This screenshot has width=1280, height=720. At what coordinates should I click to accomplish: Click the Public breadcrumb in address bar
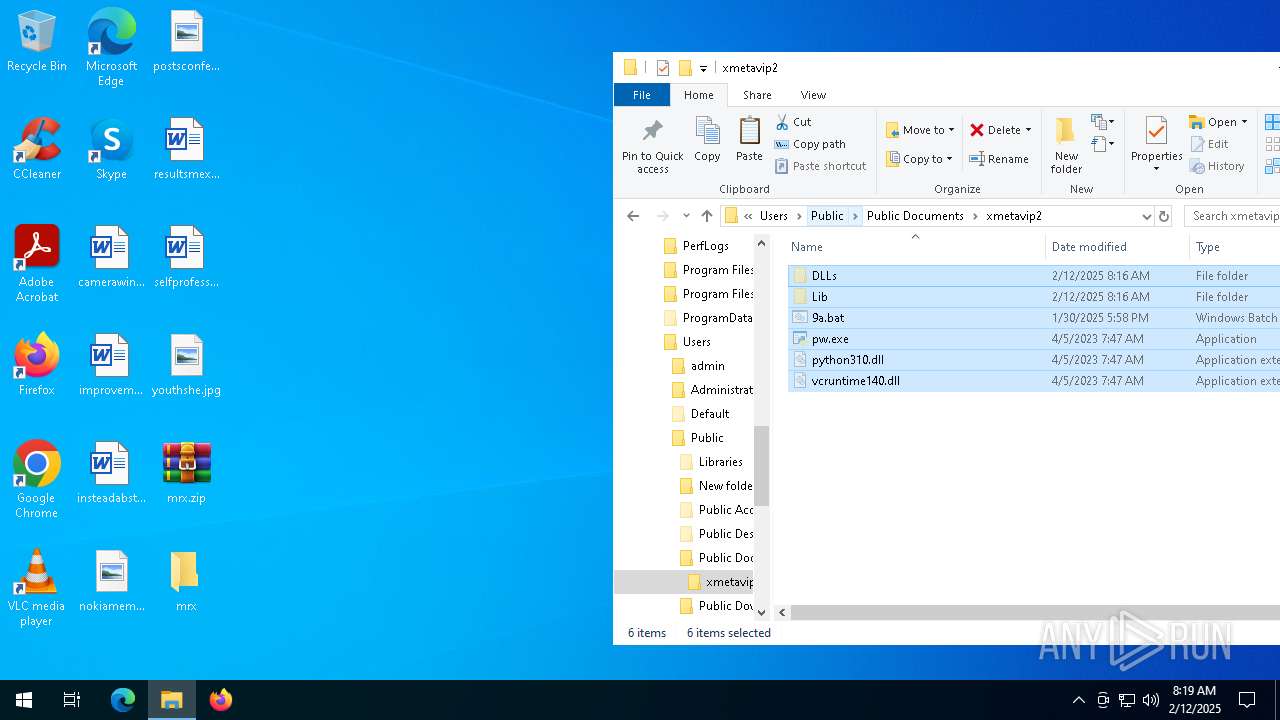coord(827,216)
